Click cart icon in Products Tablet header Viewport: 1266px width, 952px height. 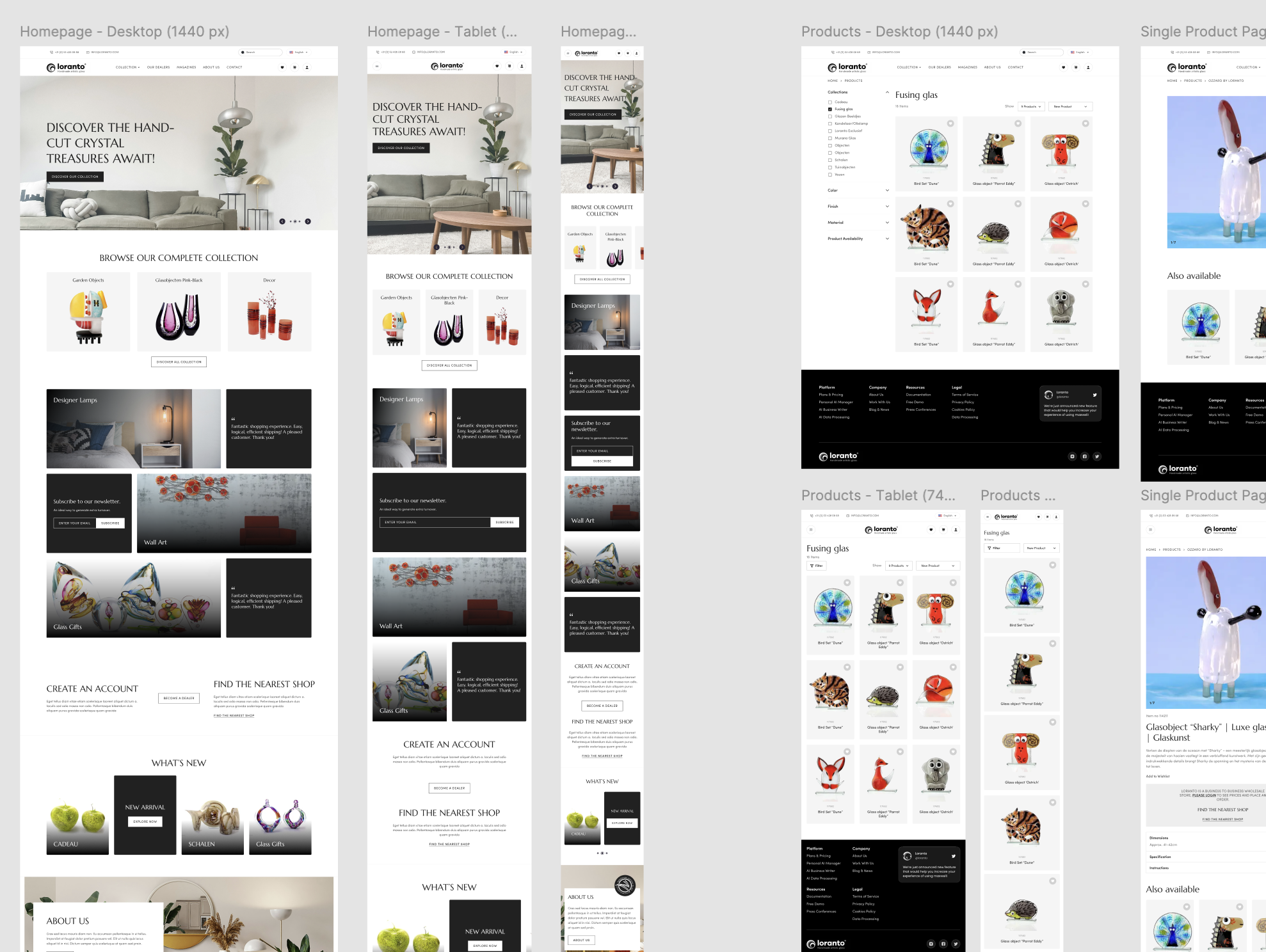click(943, 530)
